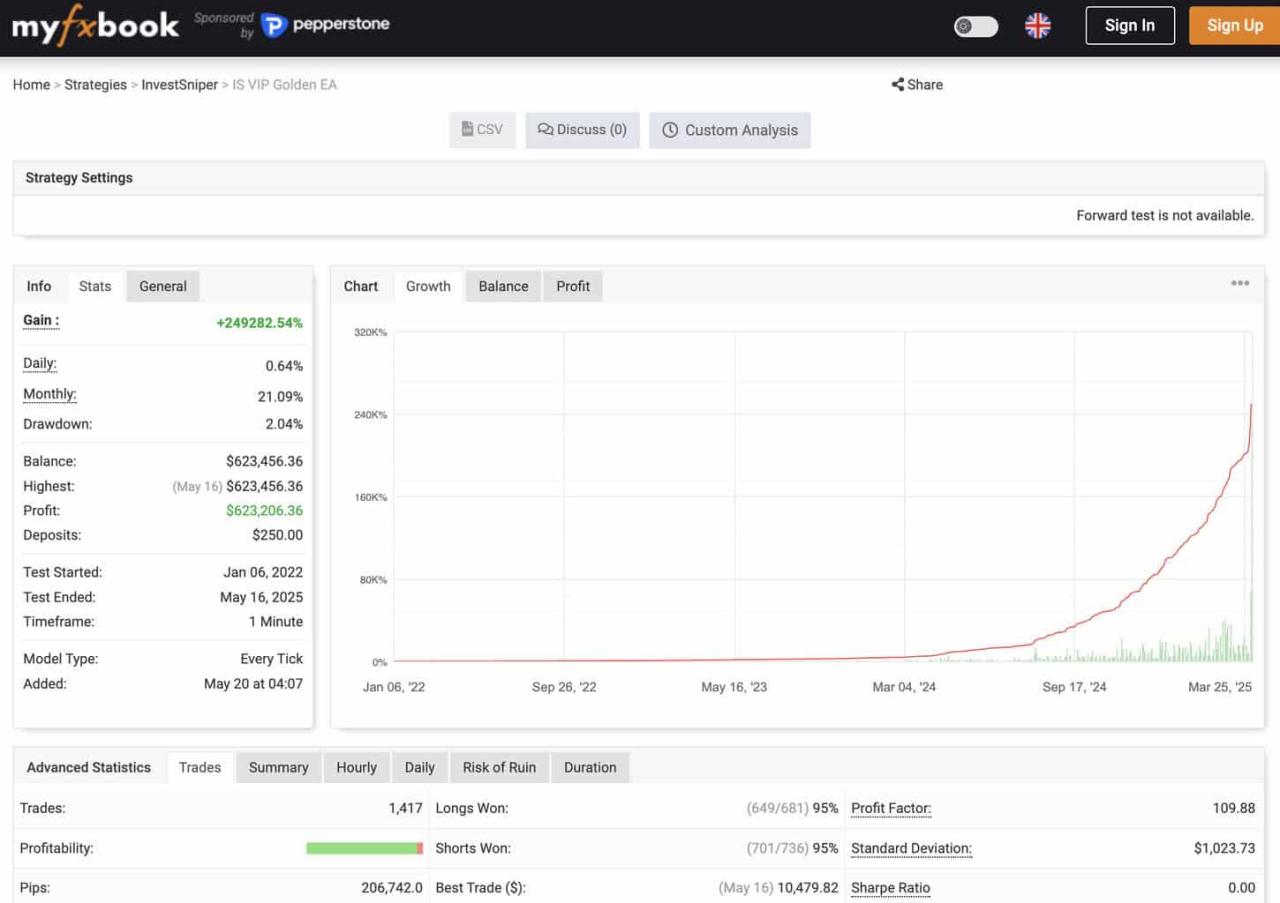Click the growth curve peak on chart
This screenshot has width=1280, height=903.
[x=1251, y=405]
